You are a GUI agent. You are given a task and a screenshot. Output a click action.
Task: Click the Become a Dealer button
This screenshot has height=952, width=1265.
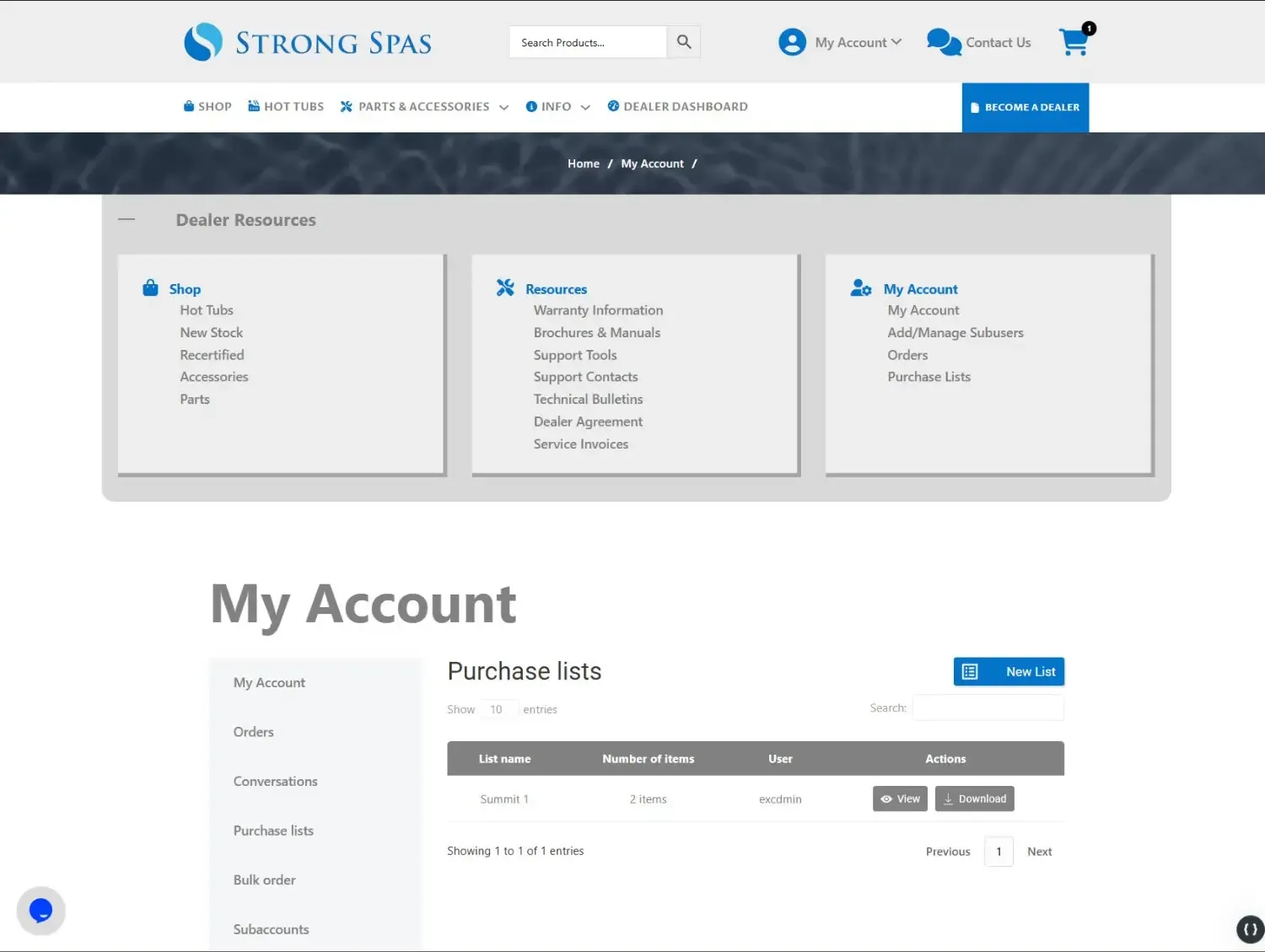pyautogui.click(x=1025, y=107)
